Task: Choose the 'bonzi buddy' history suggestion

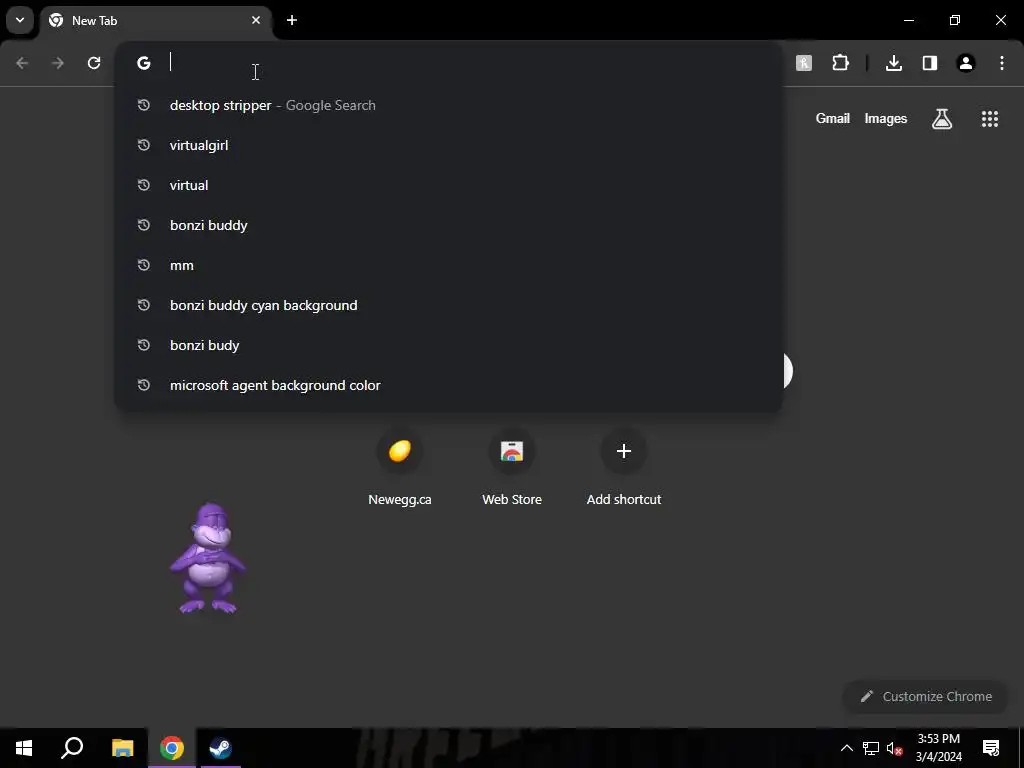Action: tap(449, 225)
